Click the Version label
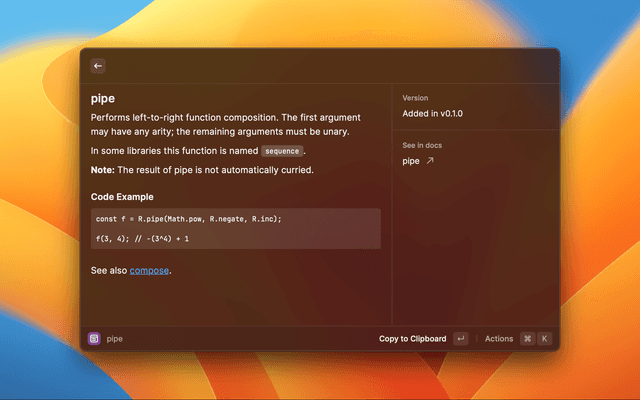 [415, 98]
